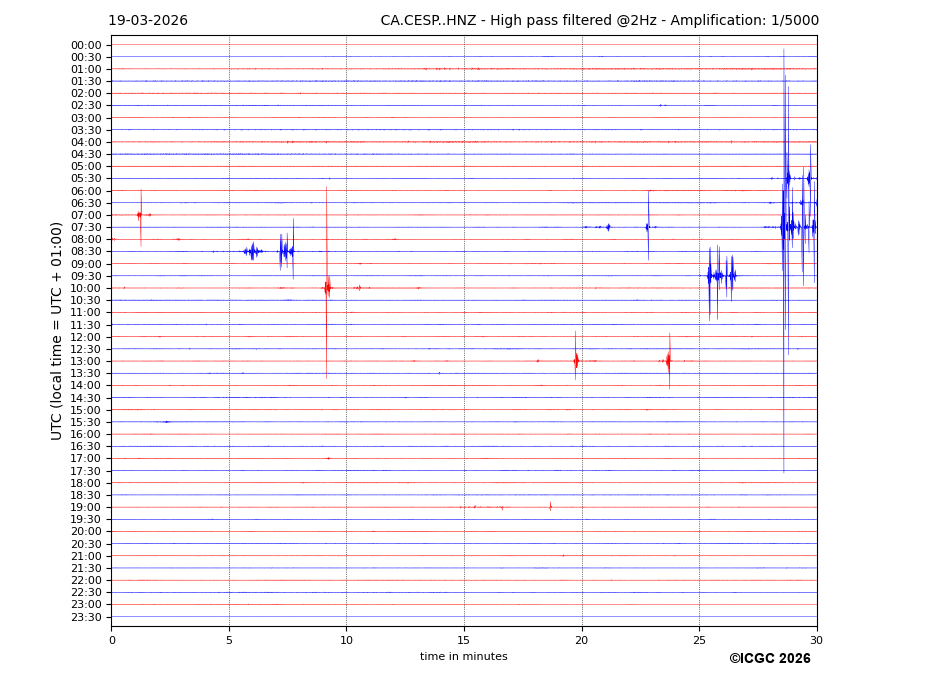Select the CA.CESP..HNZ plot title
Screen dimensions: 927x696
pos(599,21)
